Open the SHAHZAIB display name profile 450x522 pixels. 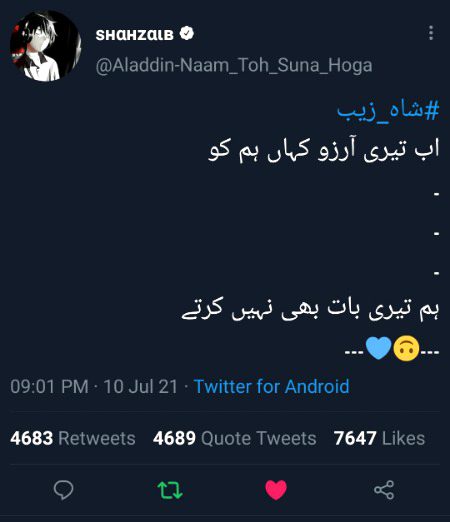tap(135, 34)
